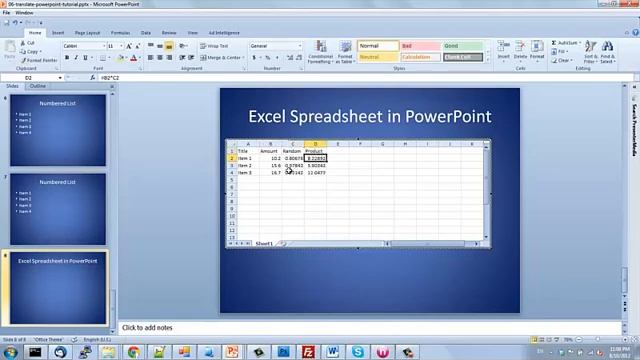Click the Copy command in the ribbon
Image resolution: width=640 pixels, height=360 pixels.
(x=31, y=52)
